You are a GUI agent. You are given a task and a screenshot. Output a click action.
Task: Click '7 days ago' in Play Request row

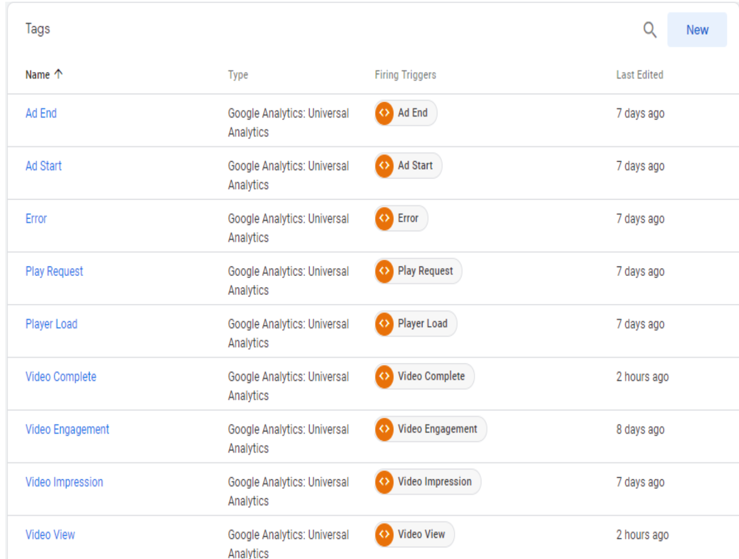[640, 272]
